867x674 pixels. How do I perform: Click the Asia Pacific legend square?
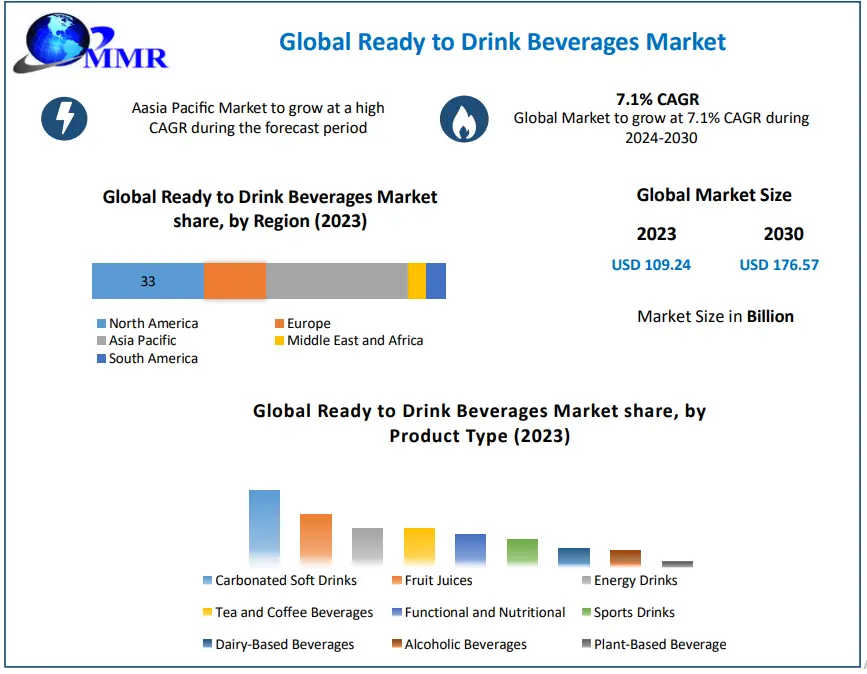pos(101,341)
